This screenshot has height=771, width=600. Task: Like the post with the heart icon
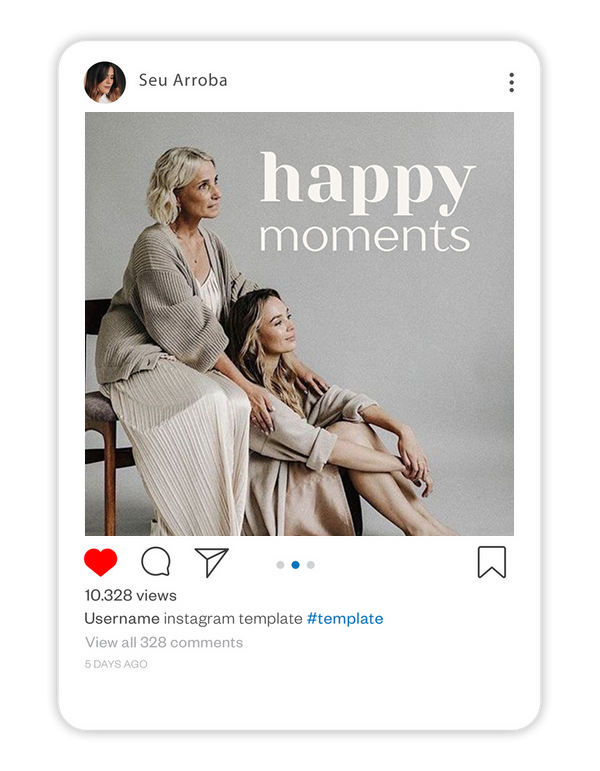(100, 563)
